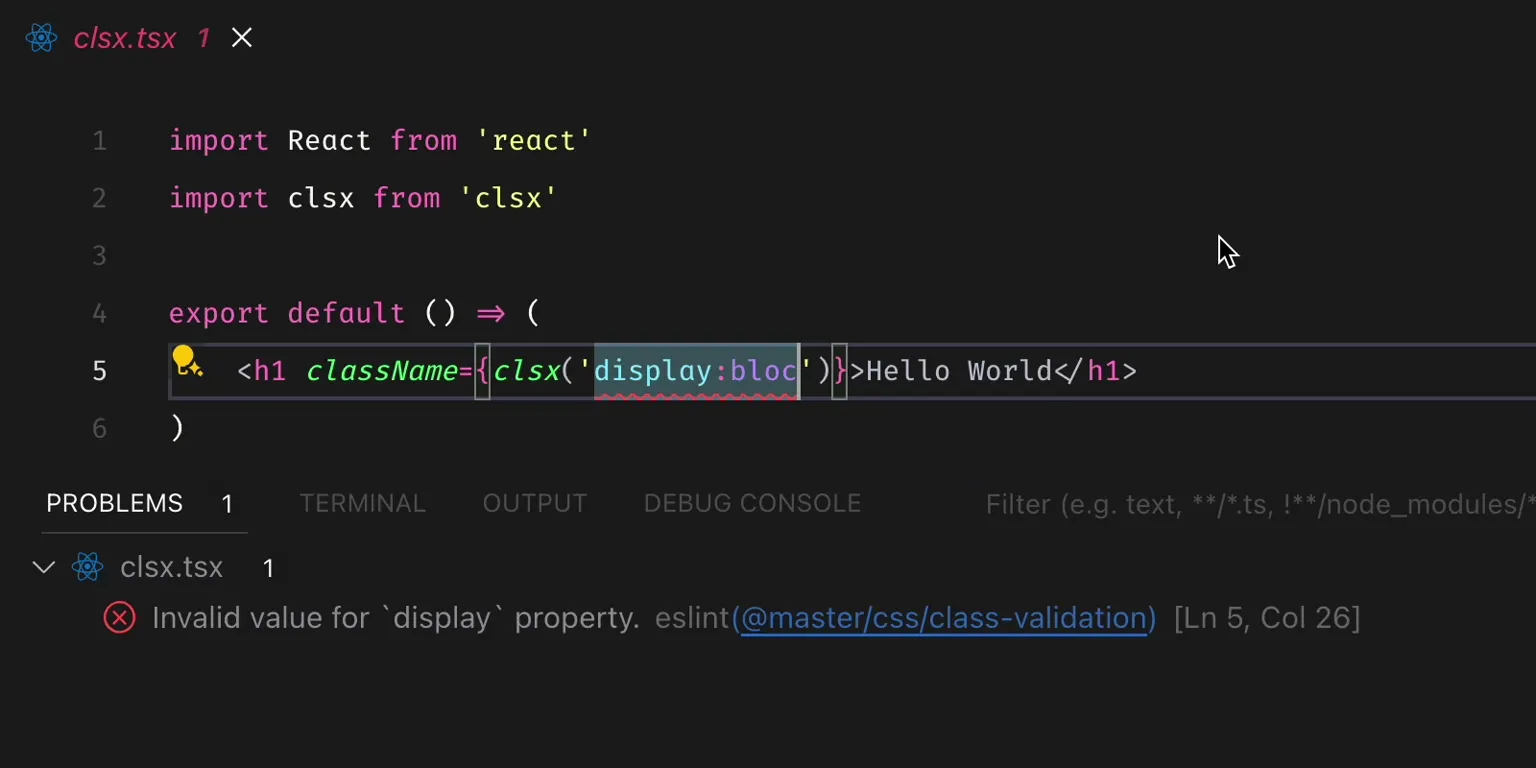This screenshot has width=1536, height=768.
Task: Click the 'display:bloc' string with error underline
Action: coord(696,371)
